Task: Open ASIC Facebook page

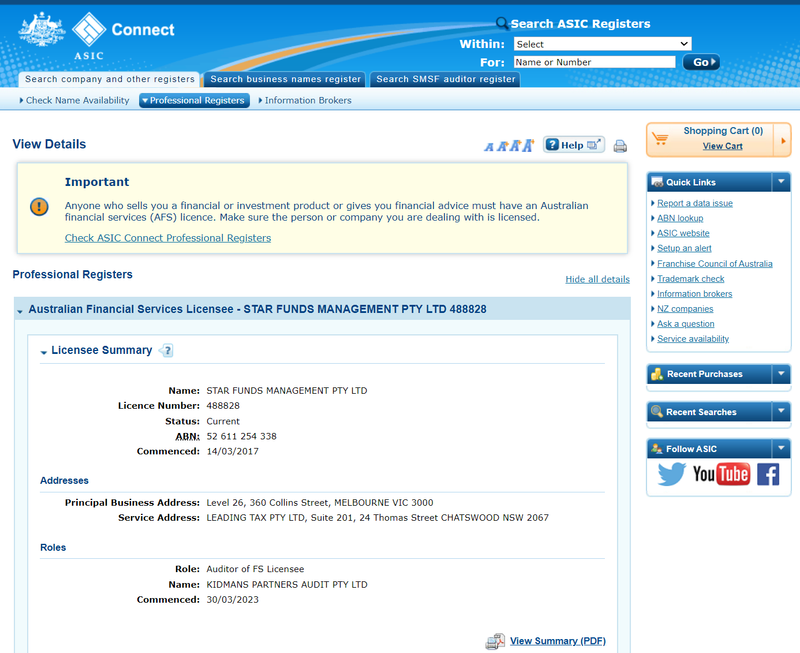Action: tap(768, 474)
